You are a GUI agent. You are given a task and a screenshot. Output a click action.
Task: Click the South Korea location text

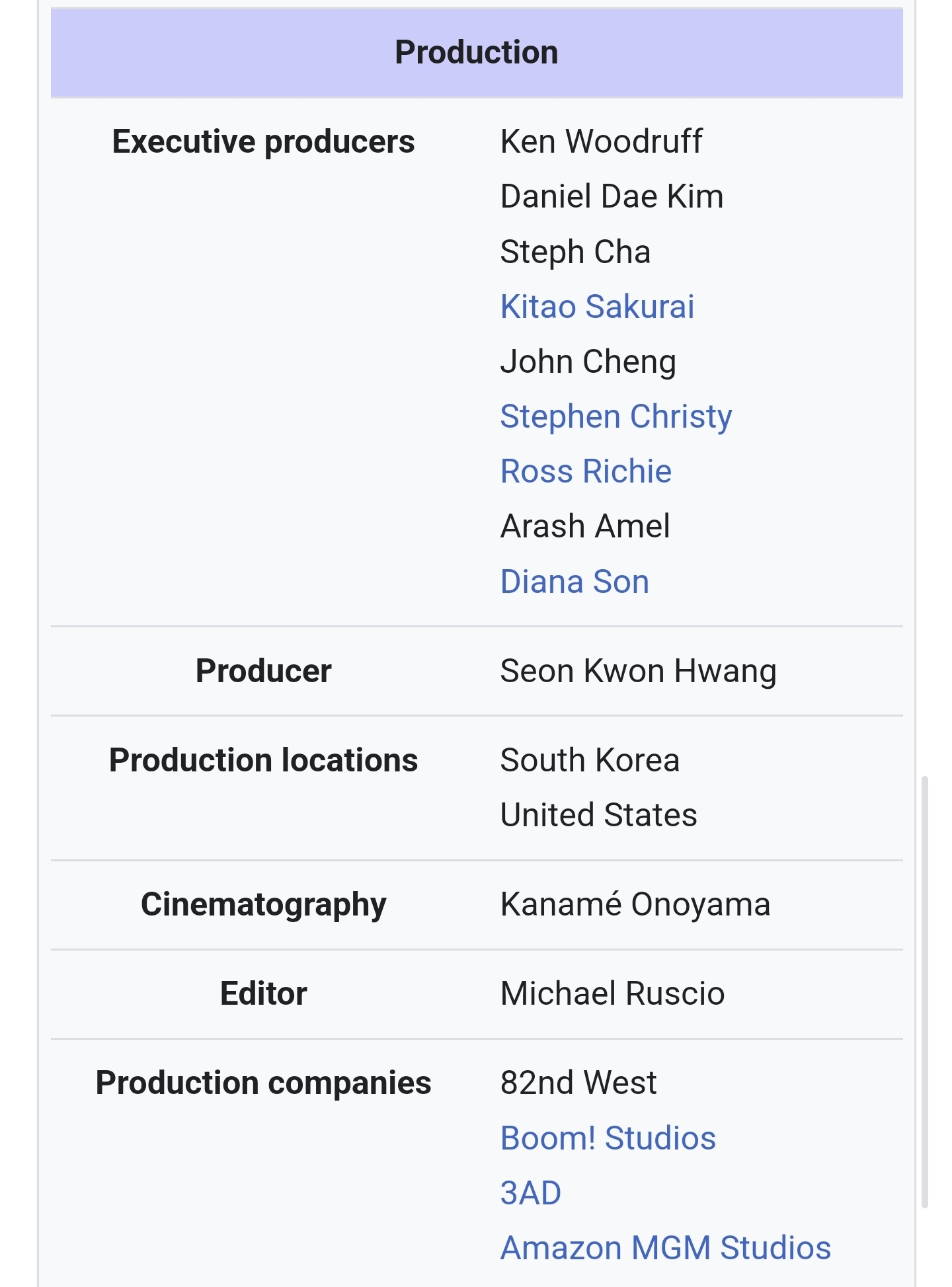[590, 760]
